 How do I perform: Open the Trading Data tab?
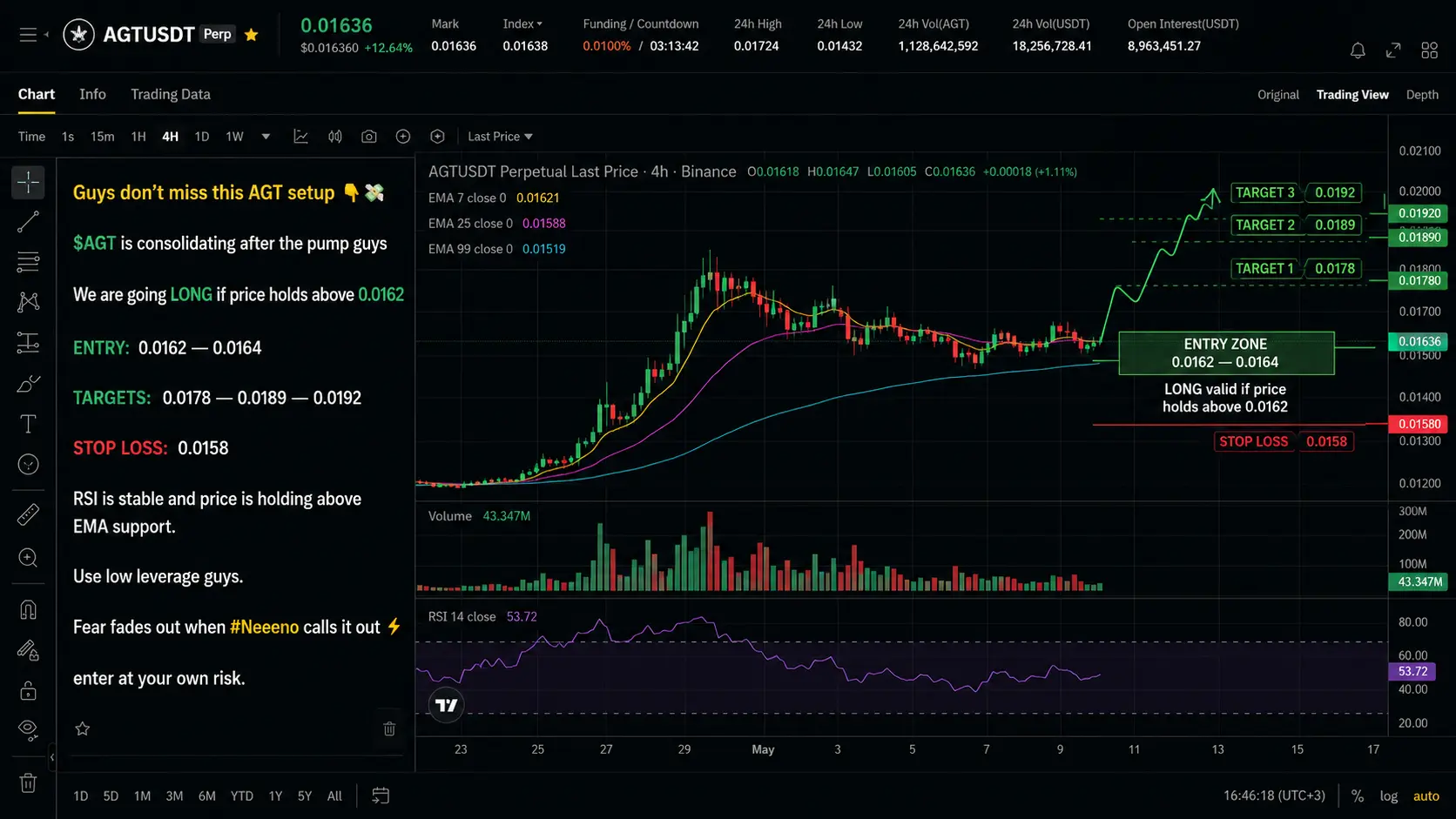tap(171, 94)
